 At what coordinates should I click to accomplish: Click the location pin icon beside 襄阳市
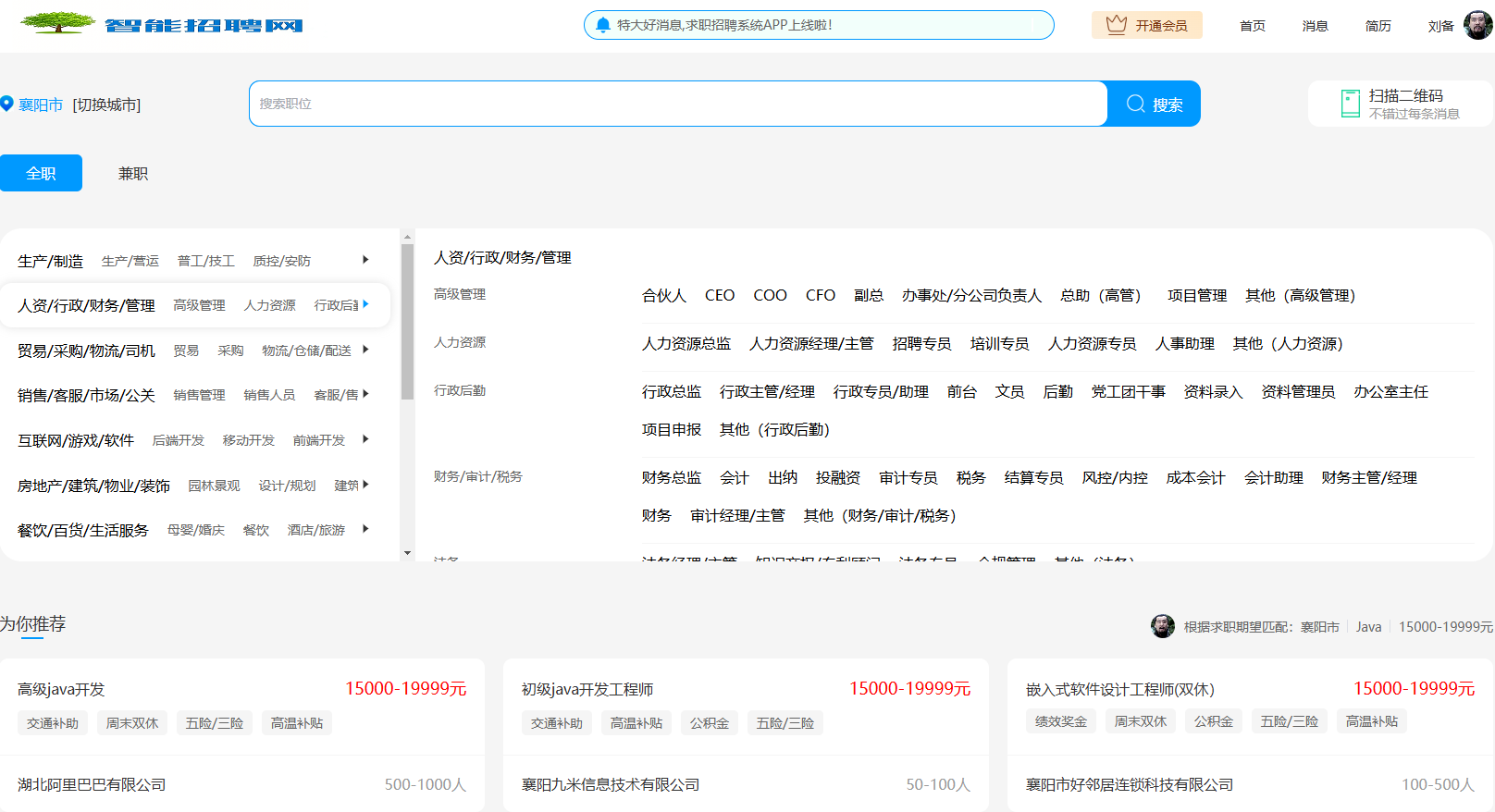(x=6, y=105)
